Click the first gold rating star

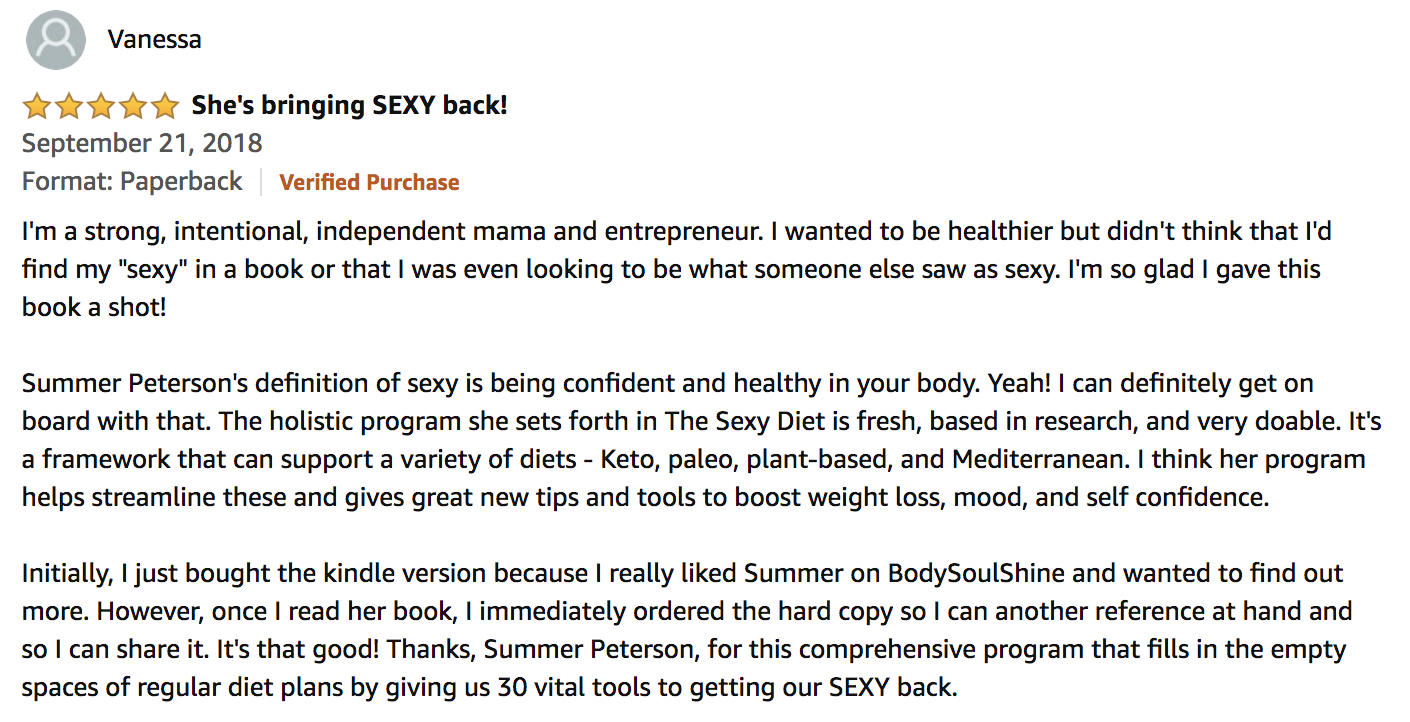point(37,106)
